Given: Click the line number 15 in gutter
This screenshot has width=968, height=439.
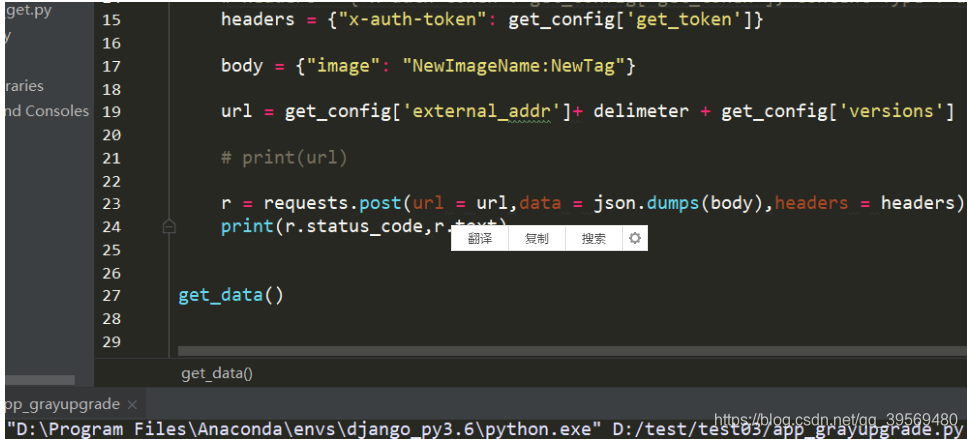Looking at the screenshot, I should click(111, 20).
